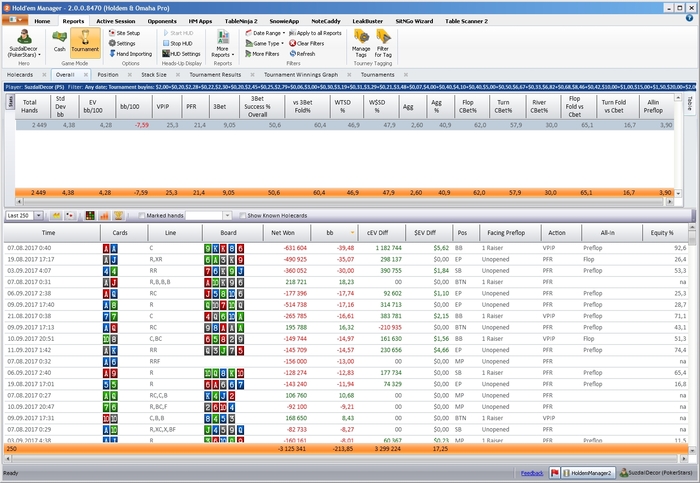Screen dimensions: 700x483
Task: Refresh the report
Action: pyautogui.click(x=302, y=54)
